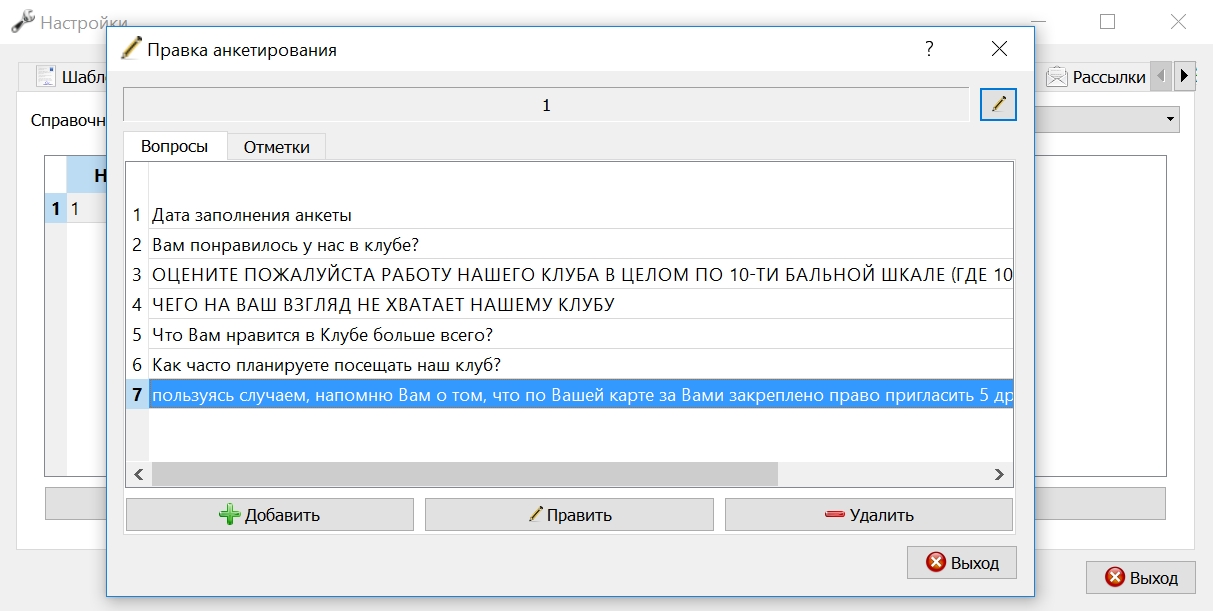The image size is (1213, 611).
Task: Click Выход in the Настройки window
Action: (1141, 577)
